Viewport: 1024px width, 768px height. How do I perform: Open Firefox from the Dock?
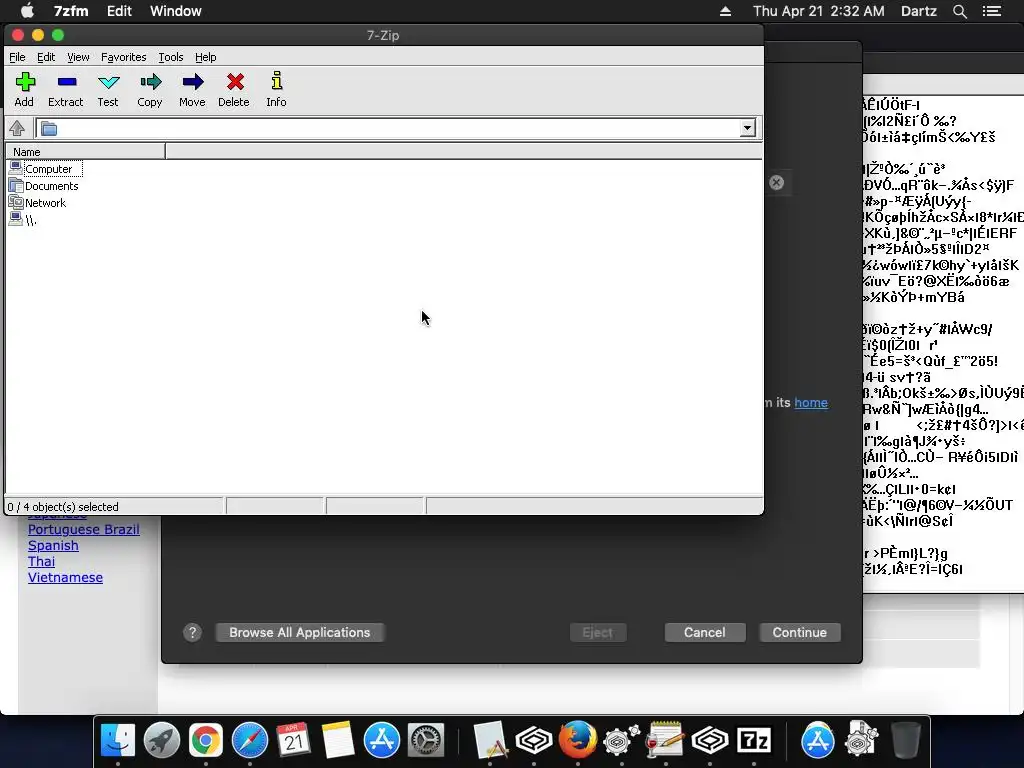coord(577,740)
